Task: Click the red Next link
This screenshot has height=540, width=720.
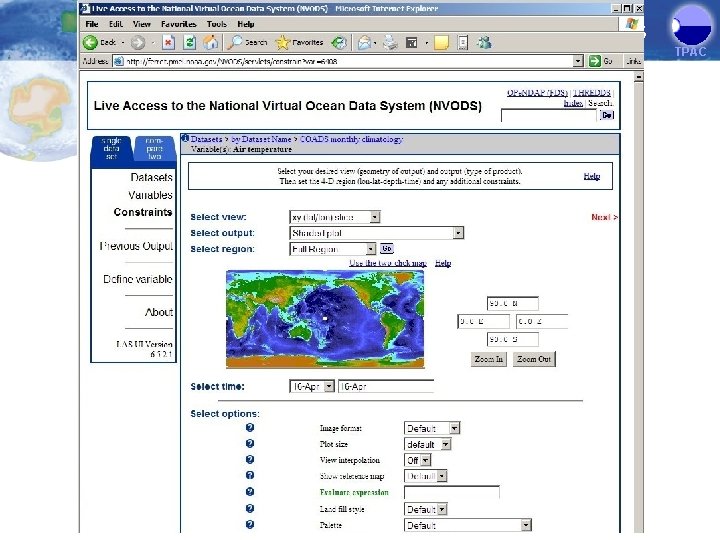Action: (x=604, y=217)
